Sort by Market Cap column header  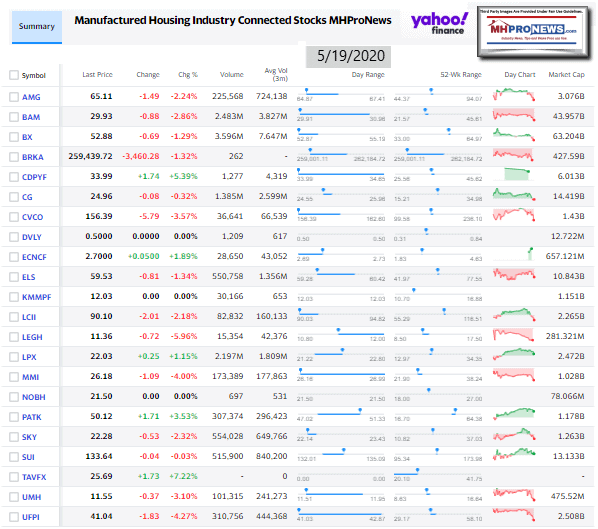(x=566, y=75)
